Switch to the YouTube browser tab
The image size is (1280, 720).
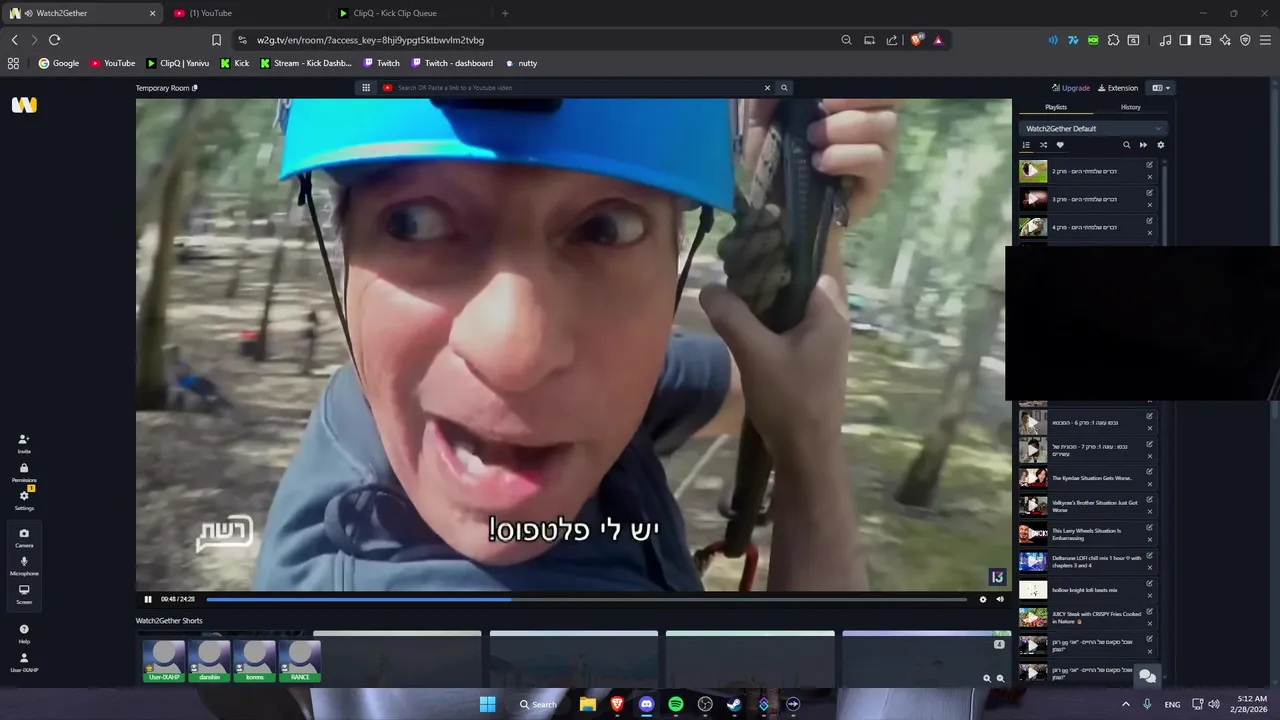pyautogui.click(x=245, y=13)
